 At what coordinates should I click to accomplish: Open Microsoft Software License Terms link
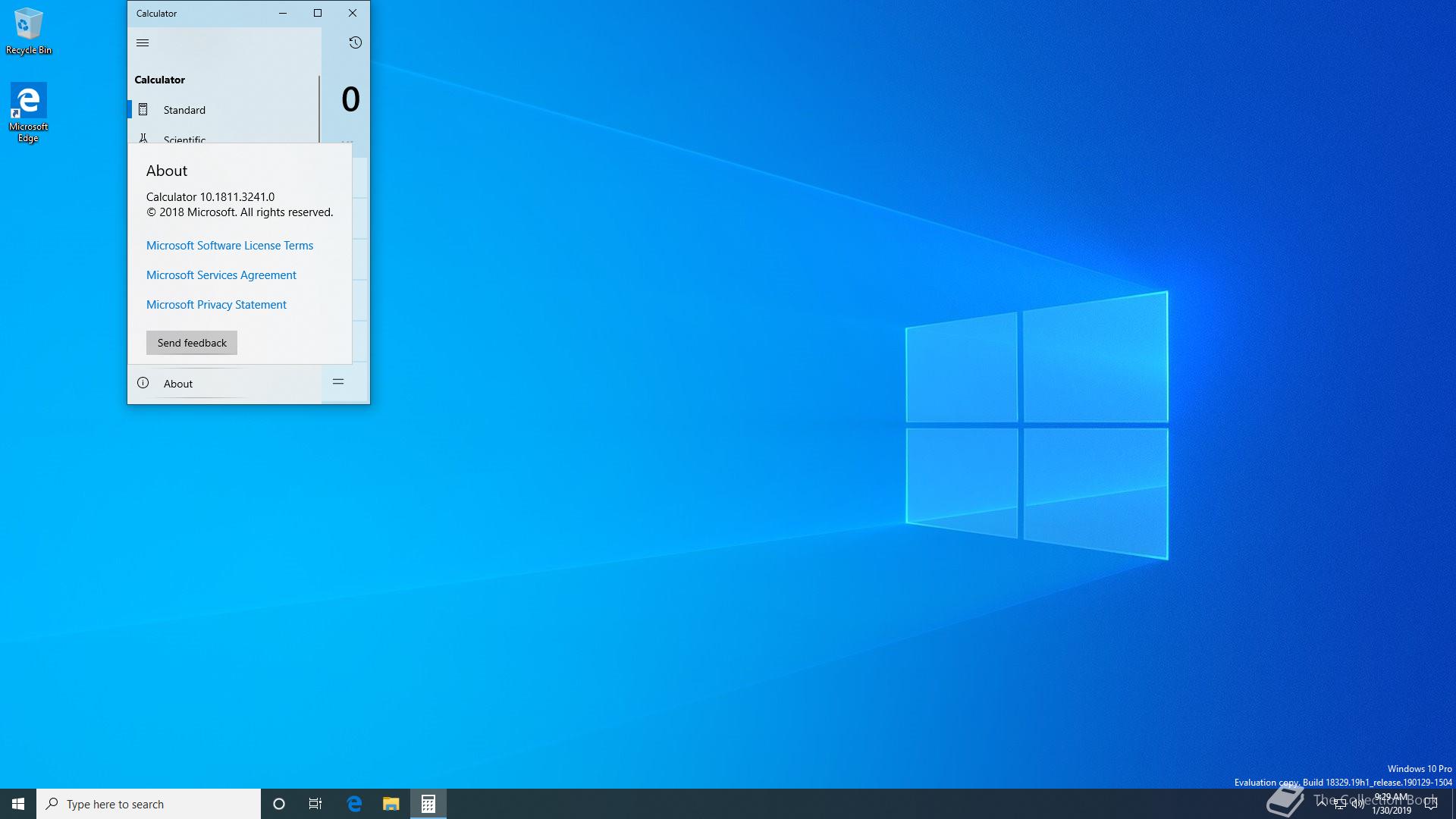(x=230, y=246)
